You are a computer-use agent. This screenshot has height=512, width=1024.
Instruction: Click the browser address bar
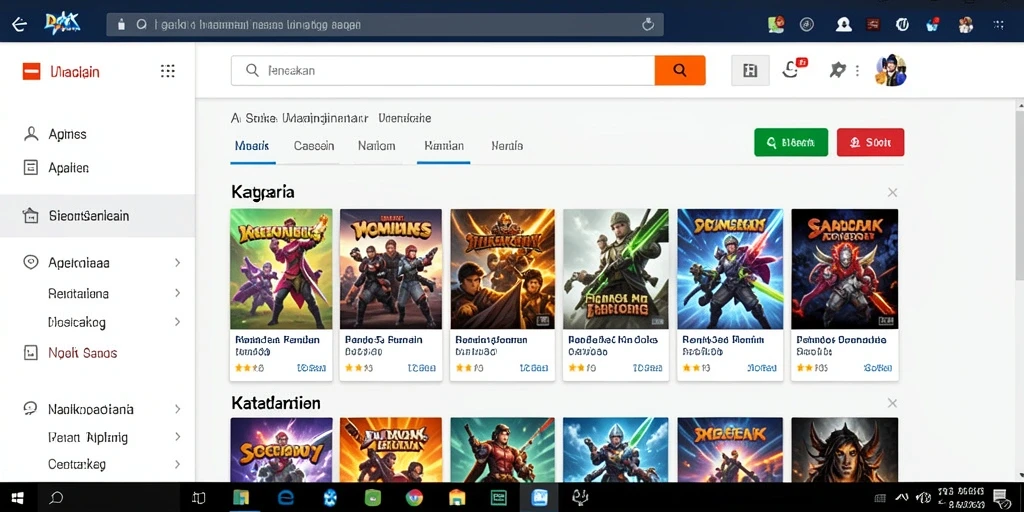pyautogui.click(x=385, y=25)
